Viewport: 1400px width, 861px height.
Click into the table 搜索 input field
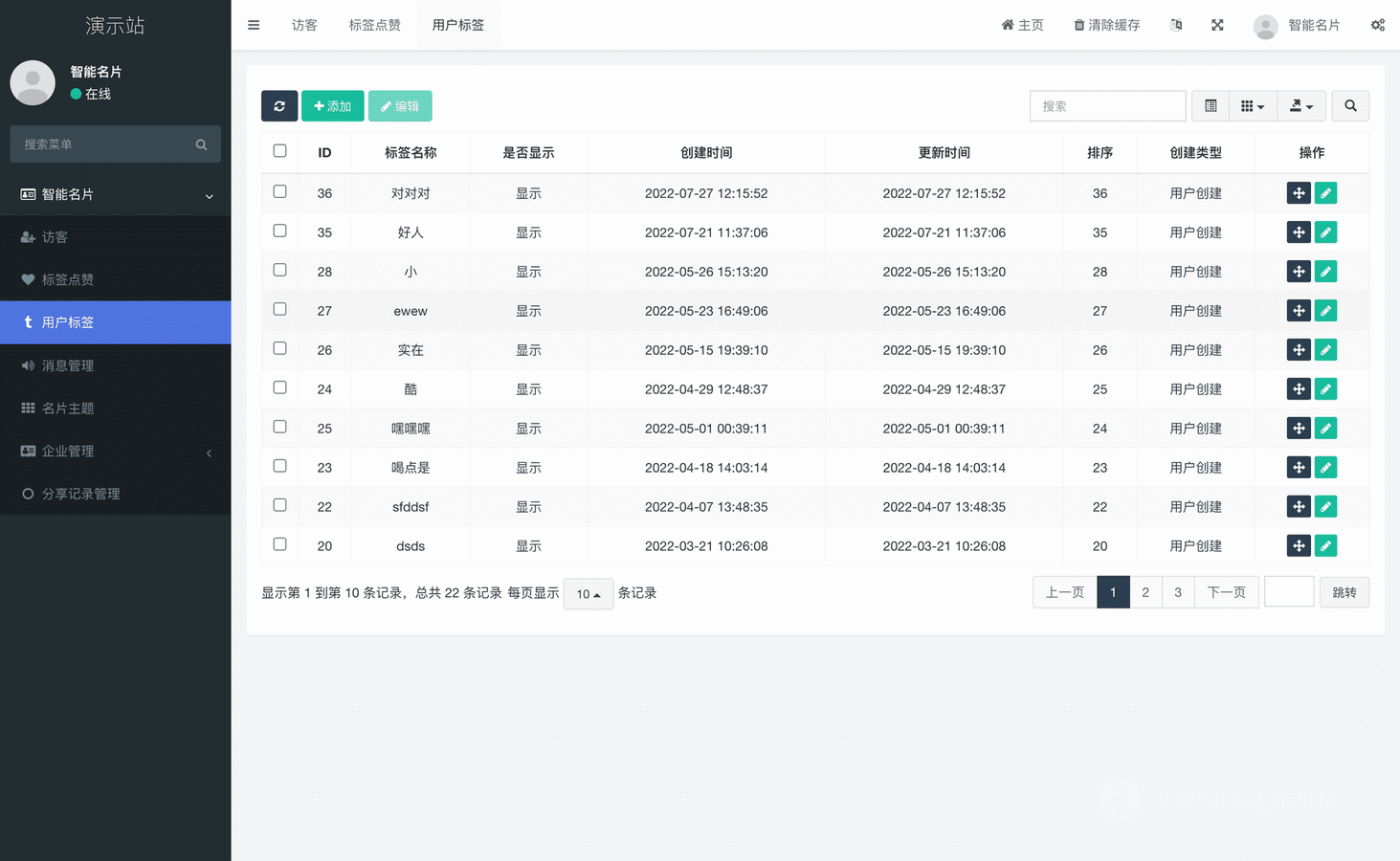[1107, 106]
